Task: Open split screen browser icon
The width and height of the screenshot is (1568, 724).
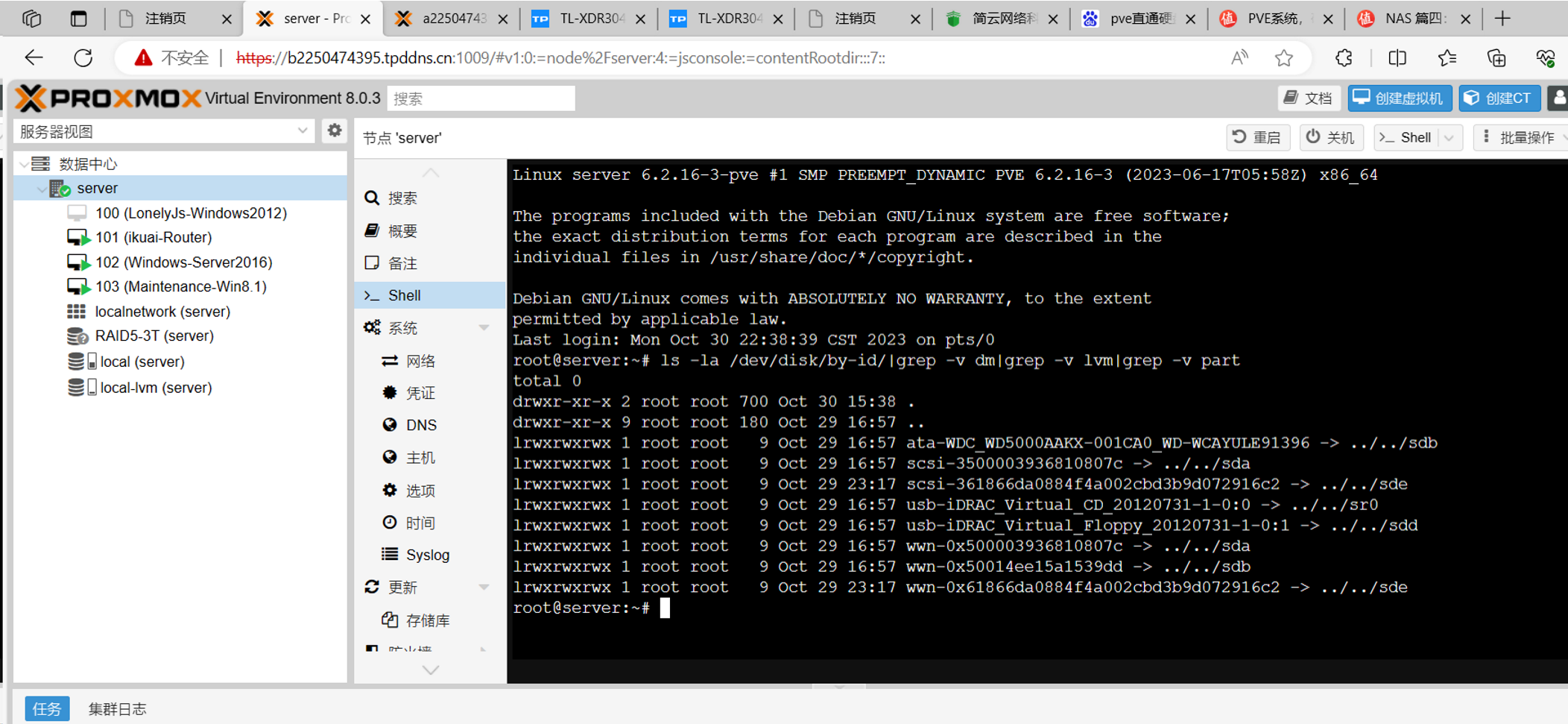Action: [x=1397, y=58]
